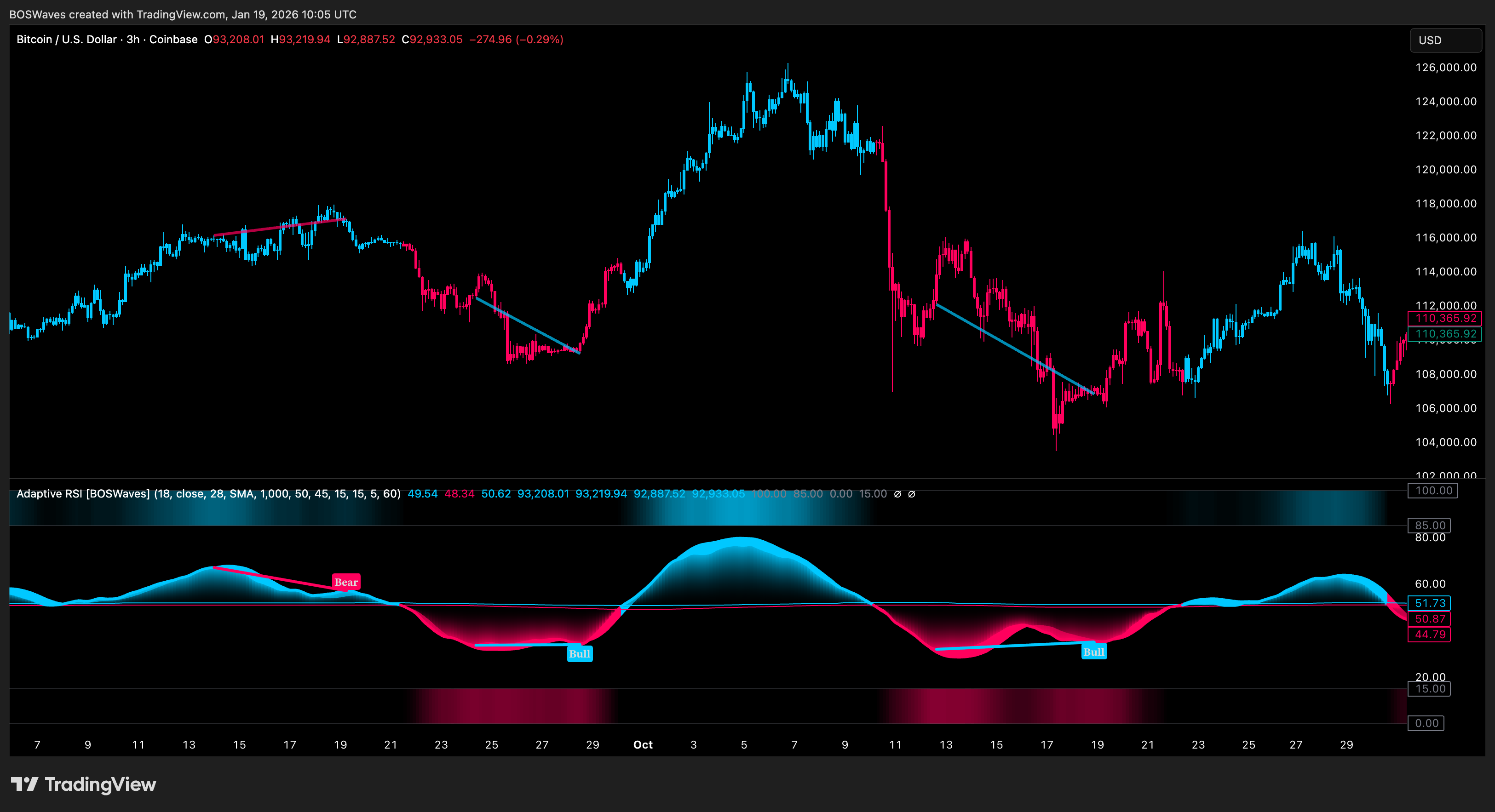Click the 5 date label on time axis
The height and width of the screenshot is (812, 1495).
click(744, 745)
